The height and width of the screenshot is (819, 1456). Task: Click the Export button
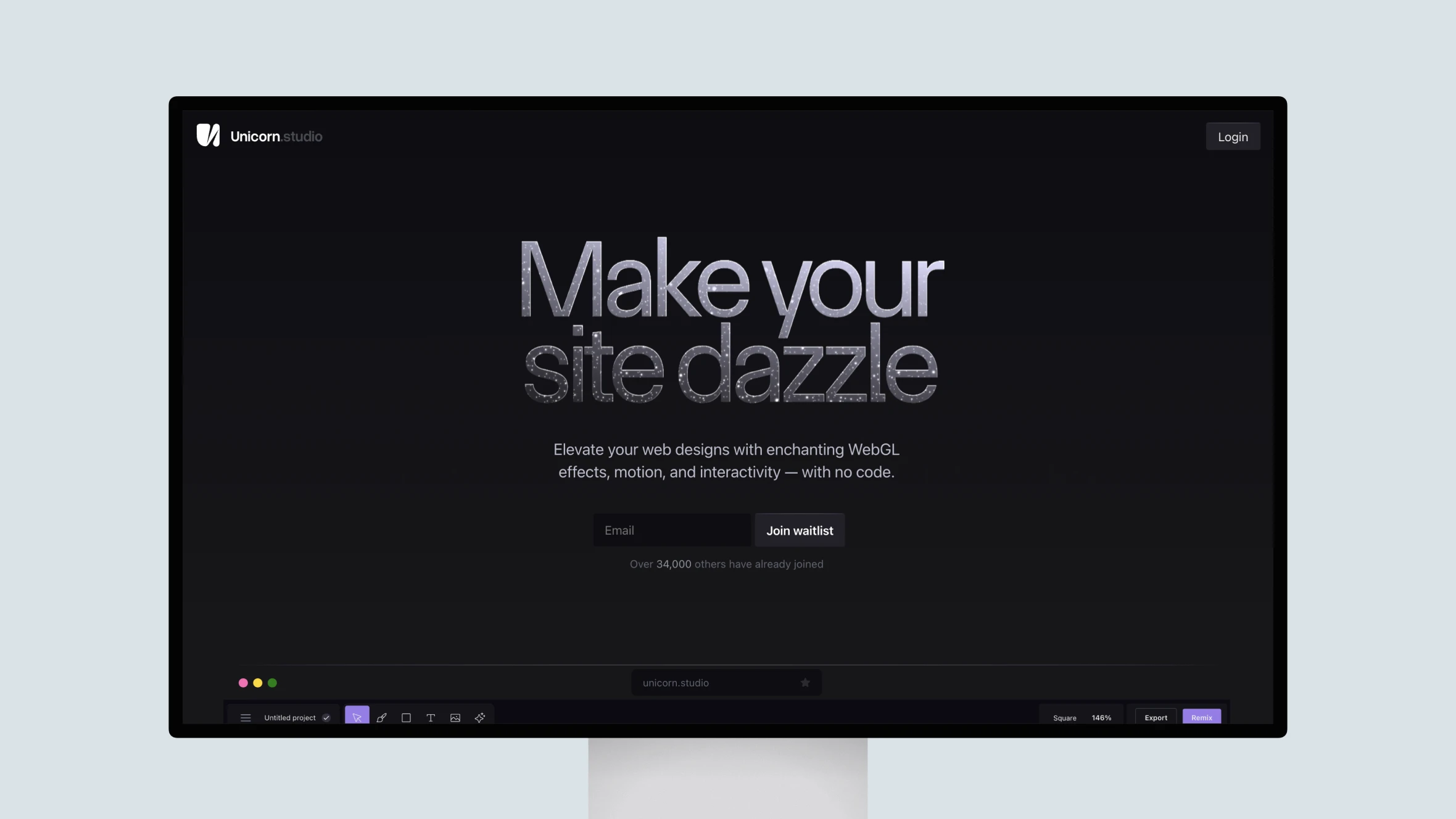pyautogui.click(x=1156, y=717)
